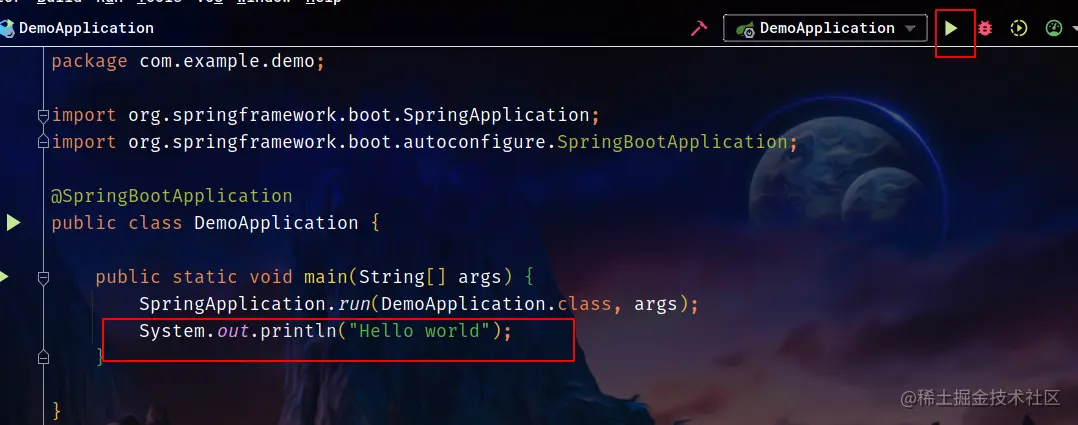
Task: Click SpringBootApplication in the second import
Action: pyautogui.click(x=672, y=142)
